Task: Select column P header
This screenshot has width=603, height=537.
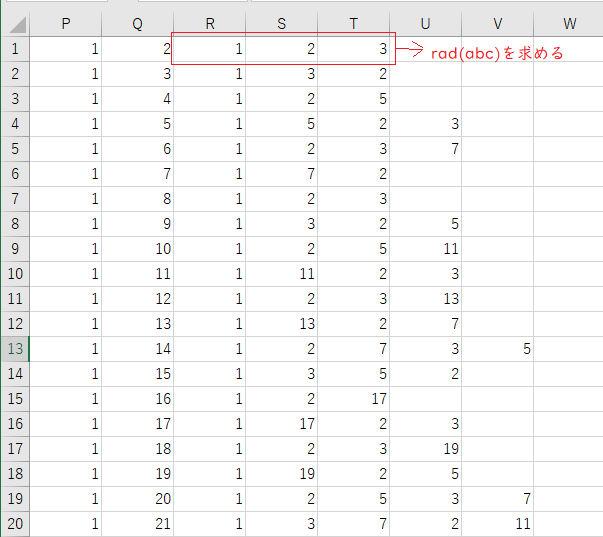Action: [x=66, y=23]
